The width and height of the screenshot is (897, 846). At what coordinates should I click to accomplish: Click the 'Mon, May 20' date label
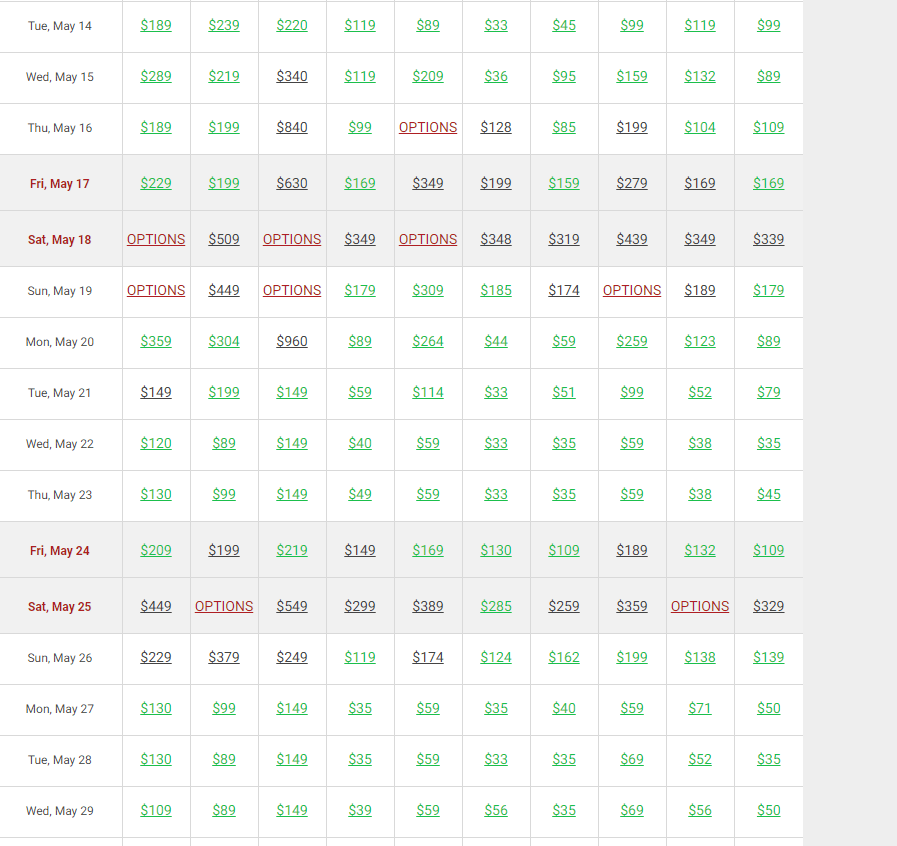(59, 341)
